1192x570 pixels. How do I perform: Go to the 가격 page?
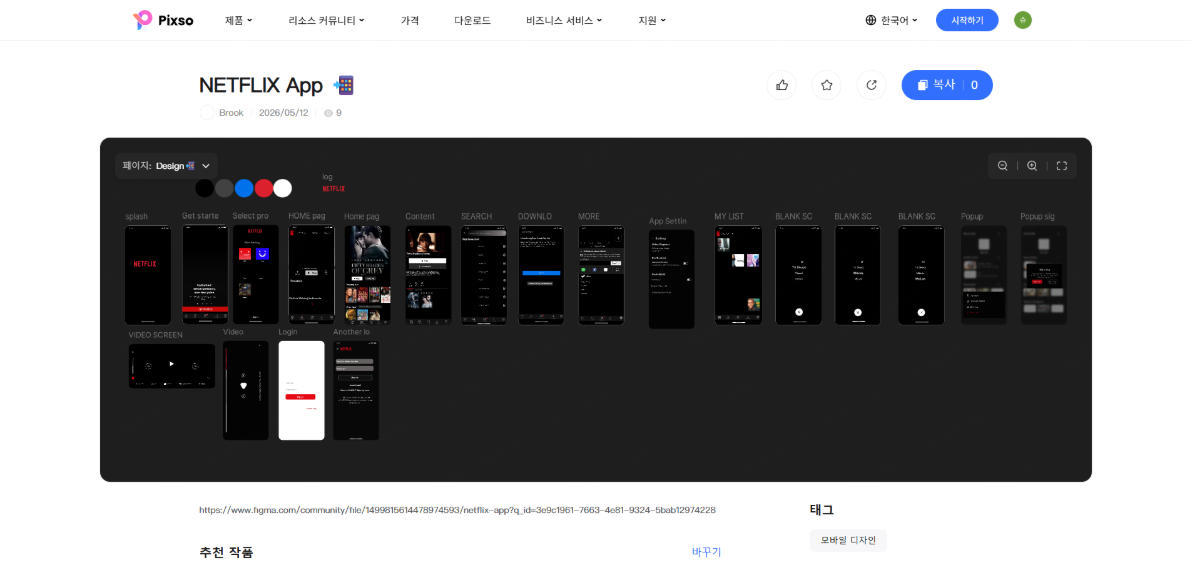click(x=410, y=21)
